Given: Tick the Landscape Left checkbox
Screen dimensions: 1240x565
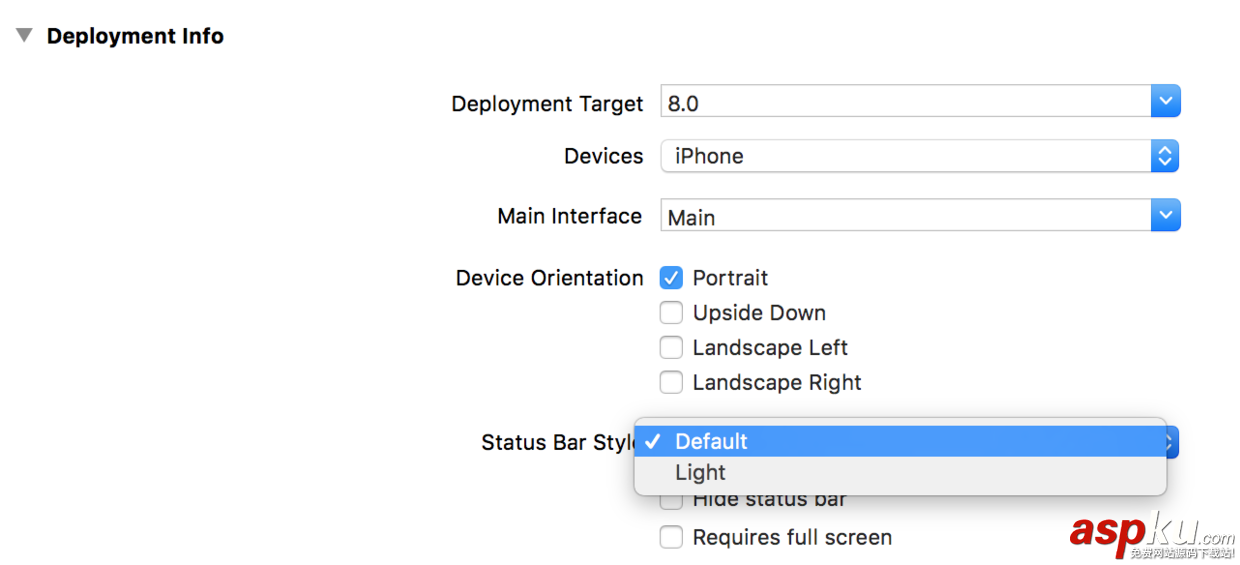Looking at the screenshot, I should point(671,348).
